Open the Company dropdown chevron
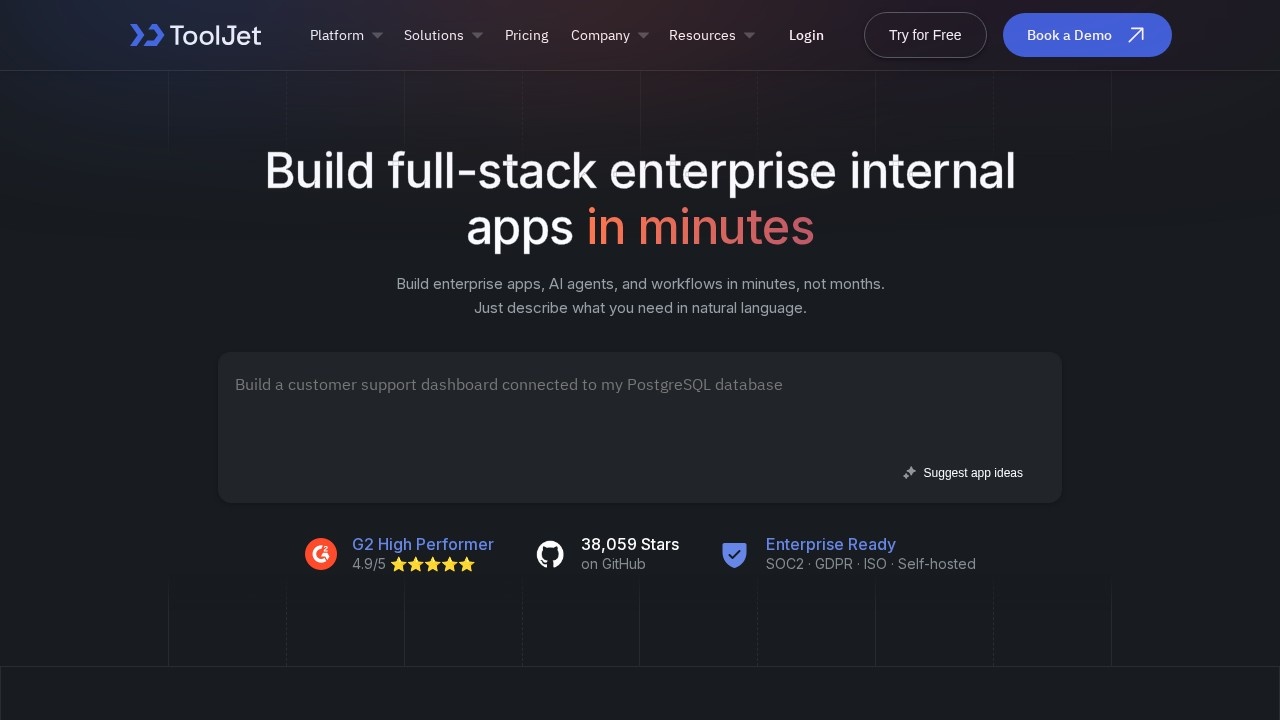Viewport: 1280px width, 720px height. click(643, 35)
